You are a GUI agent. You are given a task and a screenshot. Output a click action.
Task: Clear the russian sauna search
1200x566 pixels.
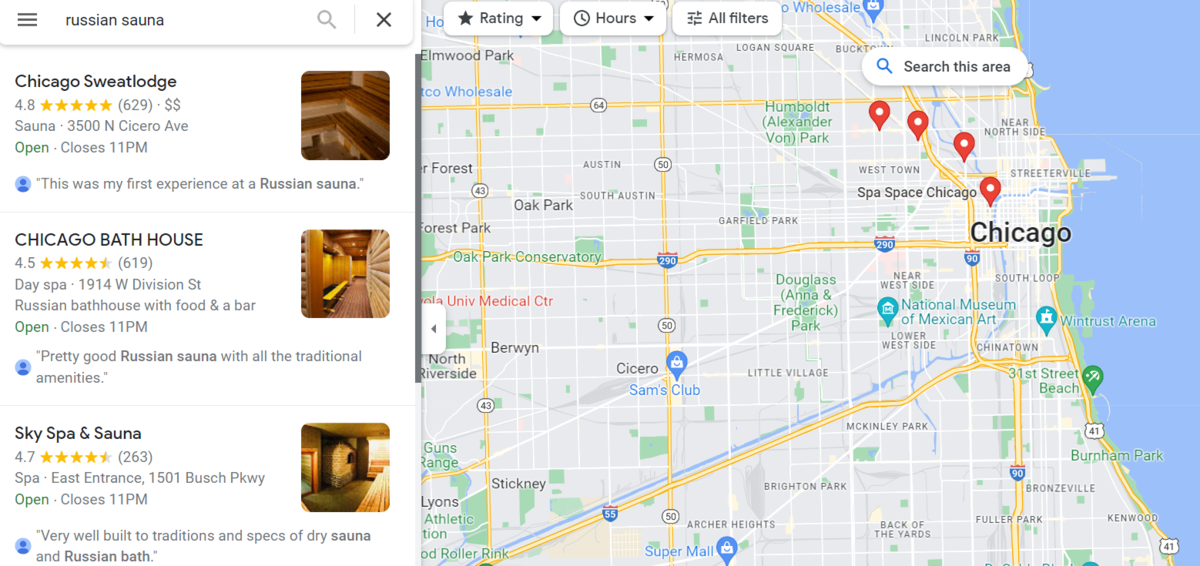[x=384, y=20]
